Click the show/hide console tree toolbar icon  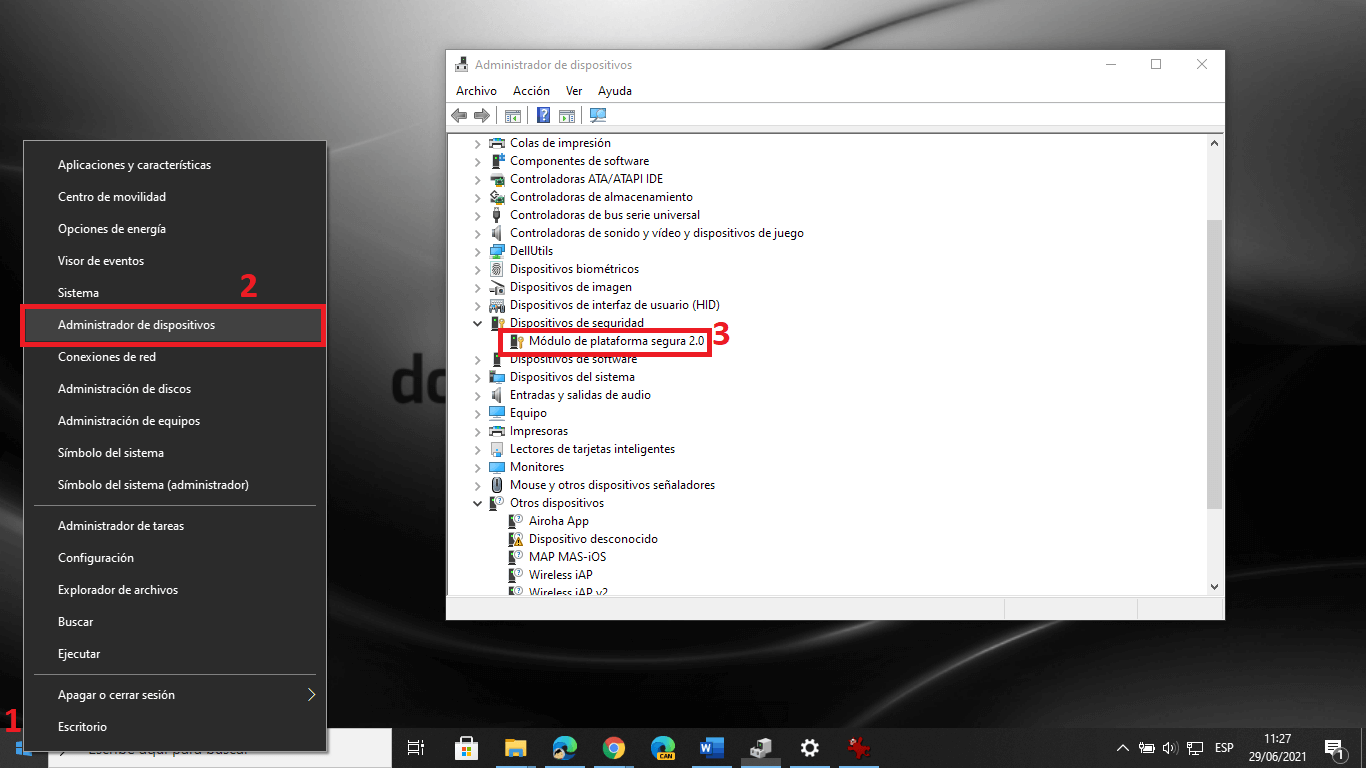point(512,115)
